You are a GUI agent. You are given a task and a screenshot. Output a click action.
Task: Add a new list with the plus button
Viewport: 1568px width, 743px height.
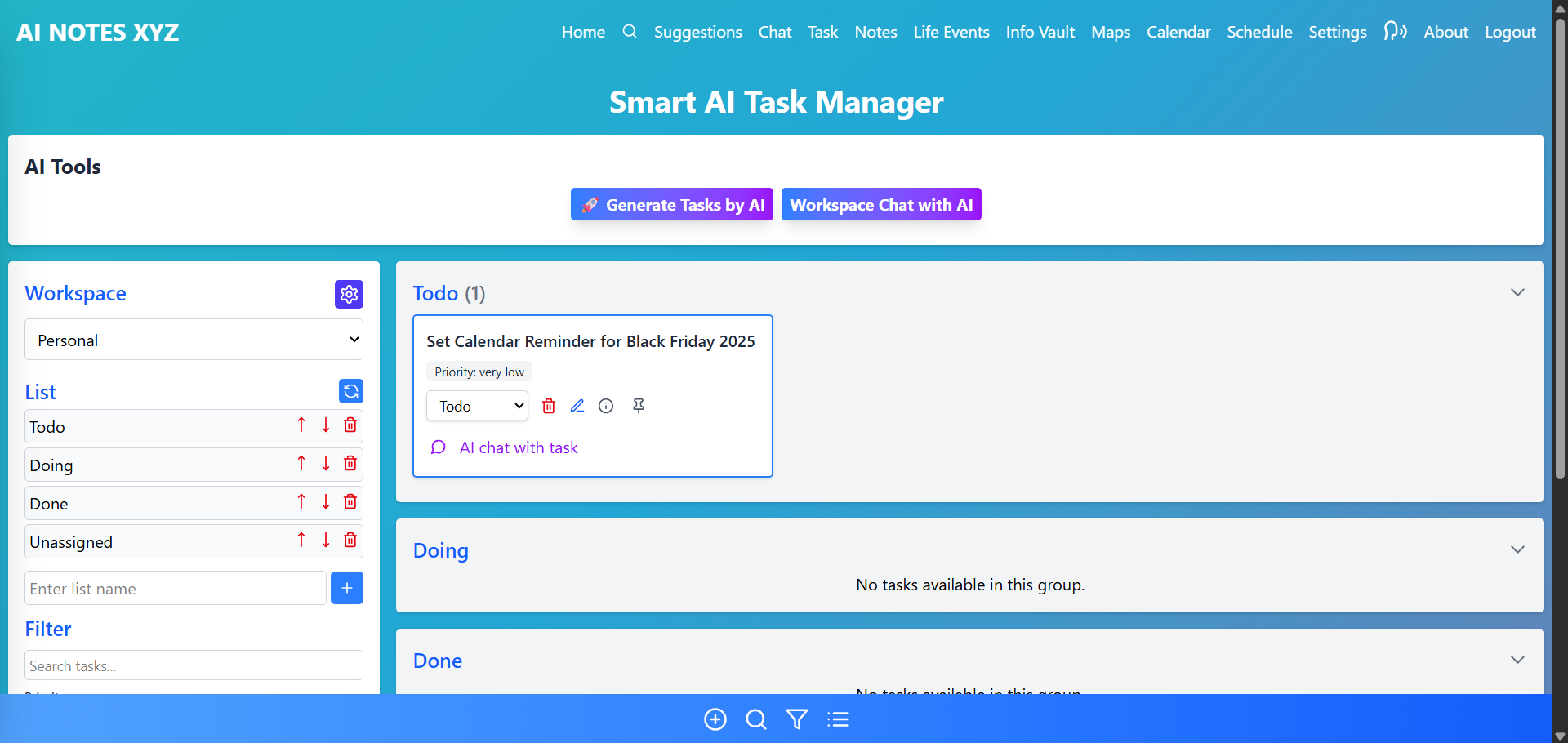(346, 588)
